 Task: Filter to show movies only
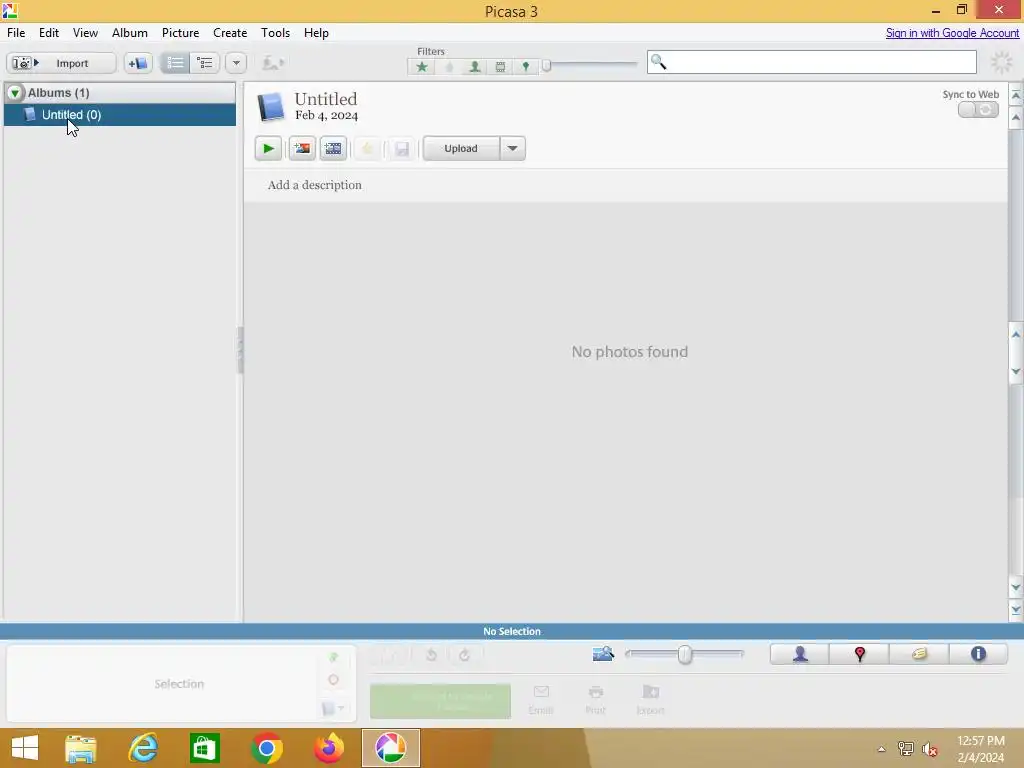500,67
